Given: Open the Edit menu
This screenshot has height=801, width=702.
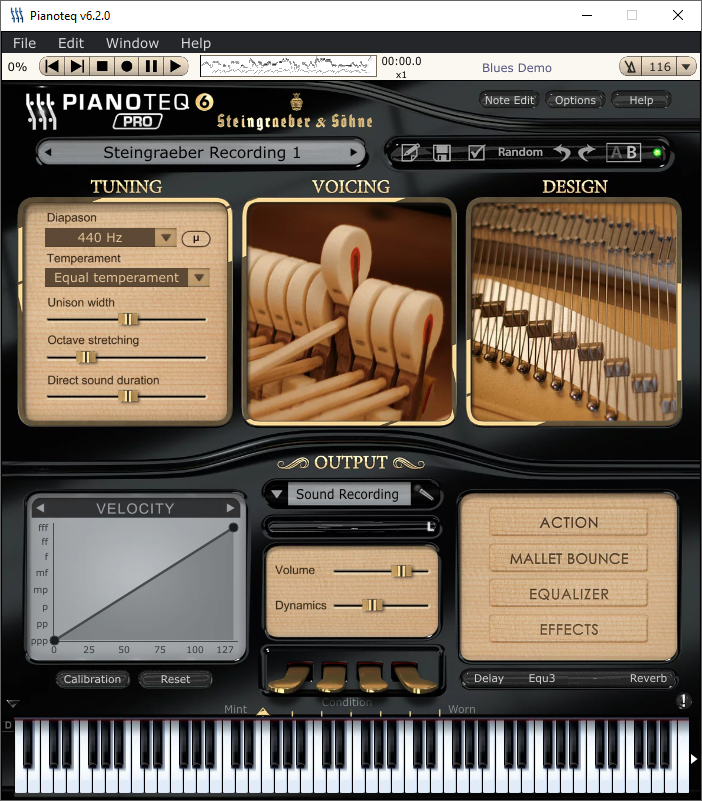Looking at the screenshot, I should tap(71, 43).
